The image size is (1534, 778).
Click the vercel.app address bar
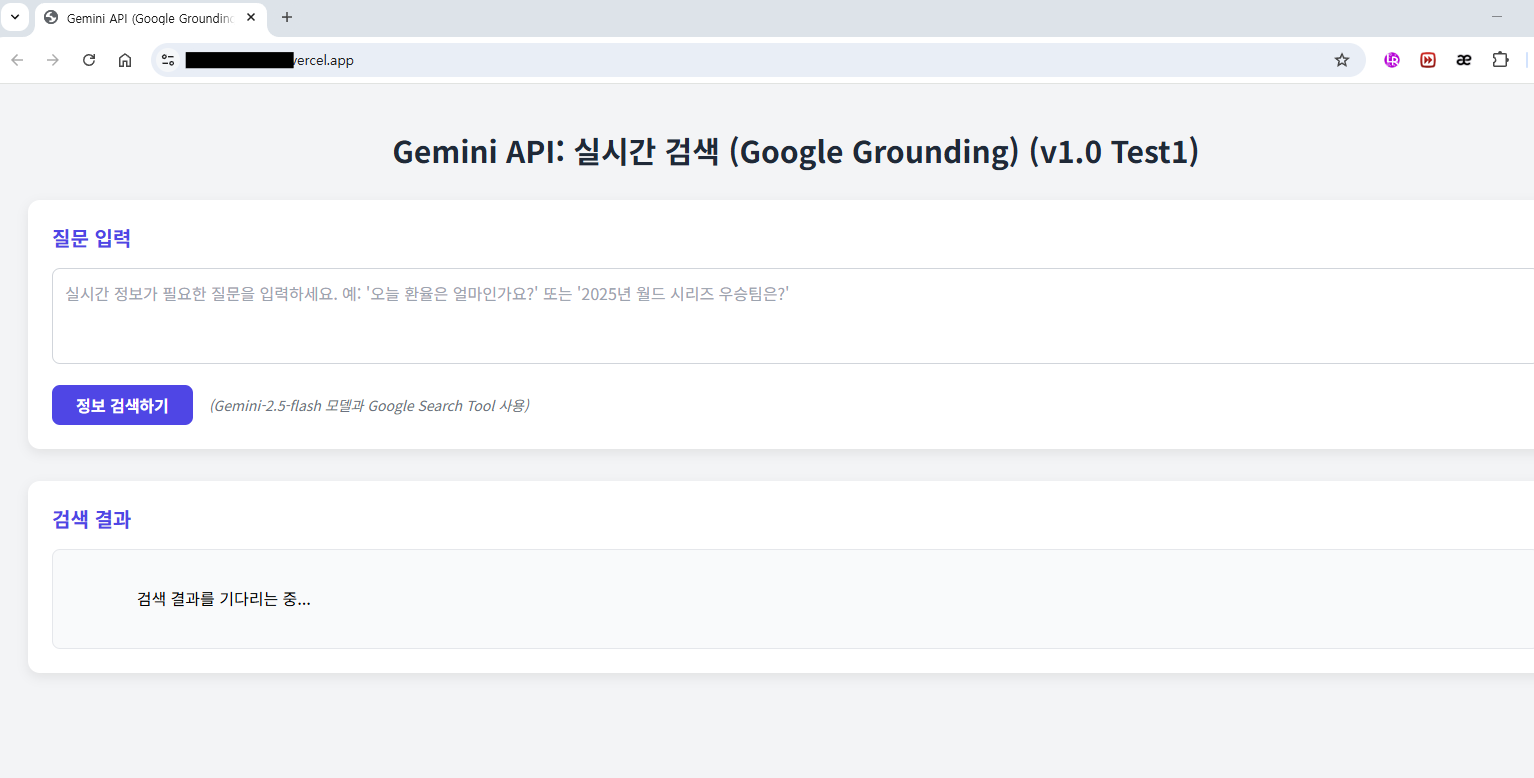point(757,60)
